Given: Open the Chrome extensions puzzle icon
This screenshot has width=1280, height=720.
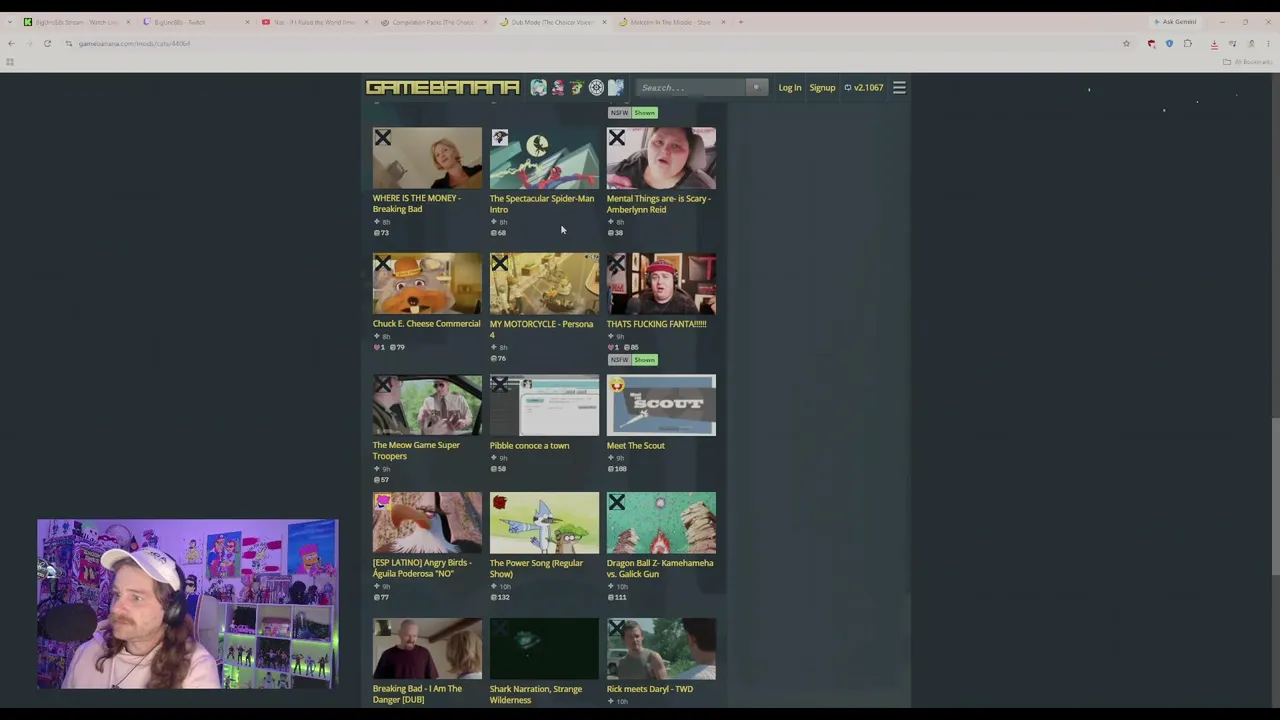Looking at the screenshot, I should click(x=1188, y=44).
